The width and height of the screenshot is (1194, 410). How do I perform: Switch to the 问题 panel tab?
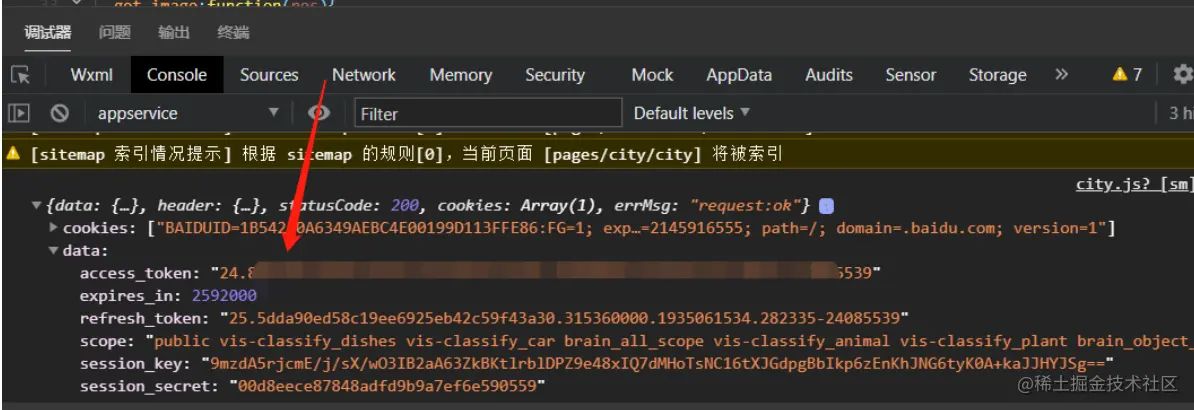coord(114,32)
